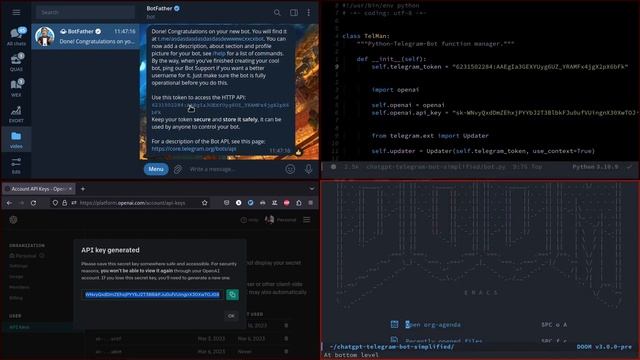This screenshot has height=360, width=640.
Task: Delete the API key created Mar 3, 2023
Action: [x=286, y=338]
